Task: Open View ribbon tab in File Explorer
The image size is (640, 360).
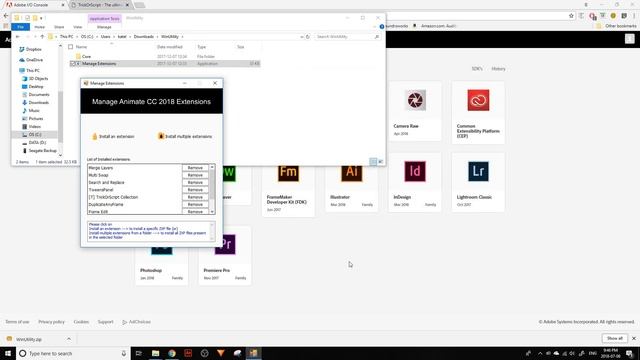Action: click(78, 27)
